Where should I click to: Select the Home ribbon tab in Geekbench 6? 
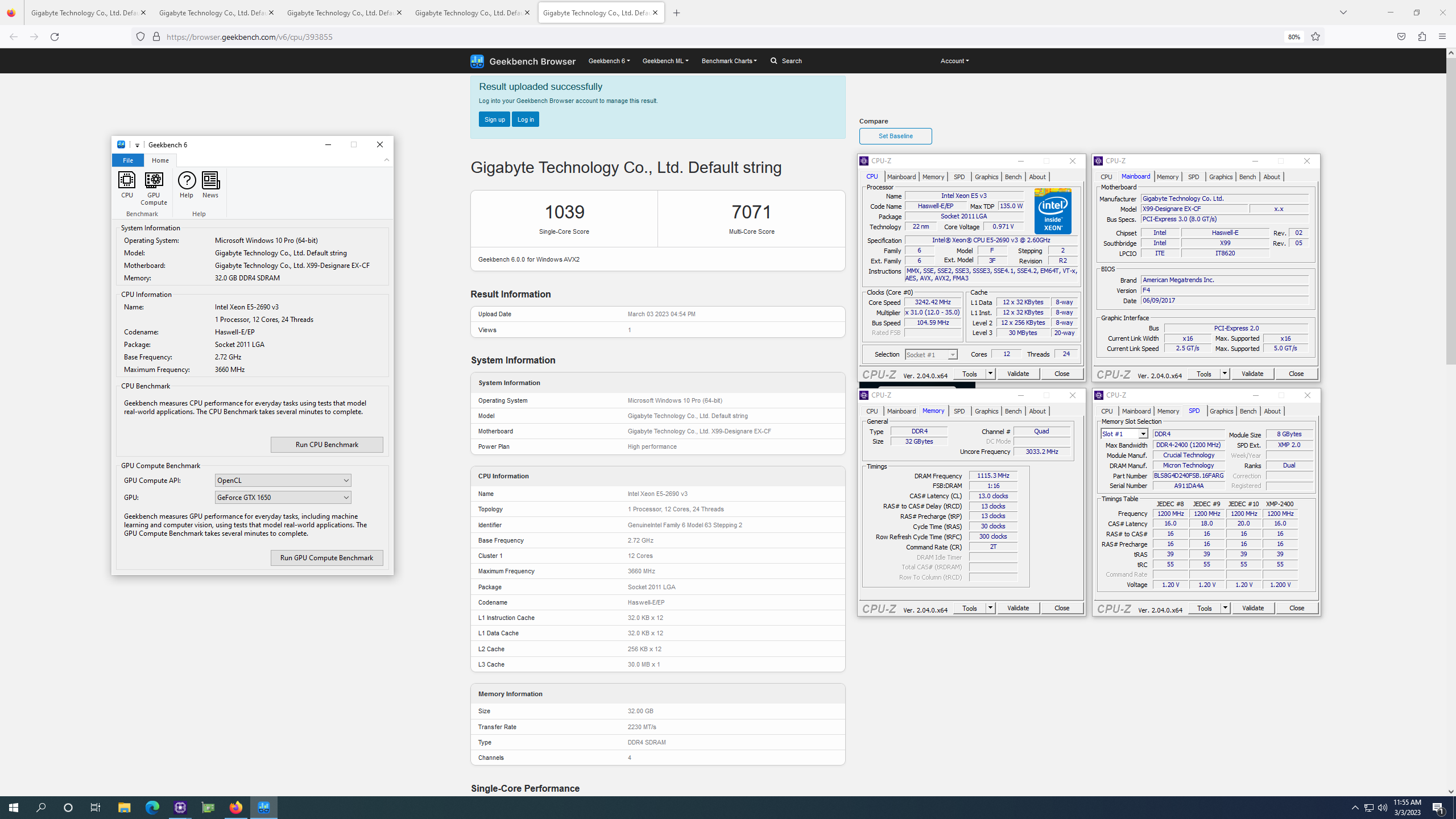click(160, 160)
